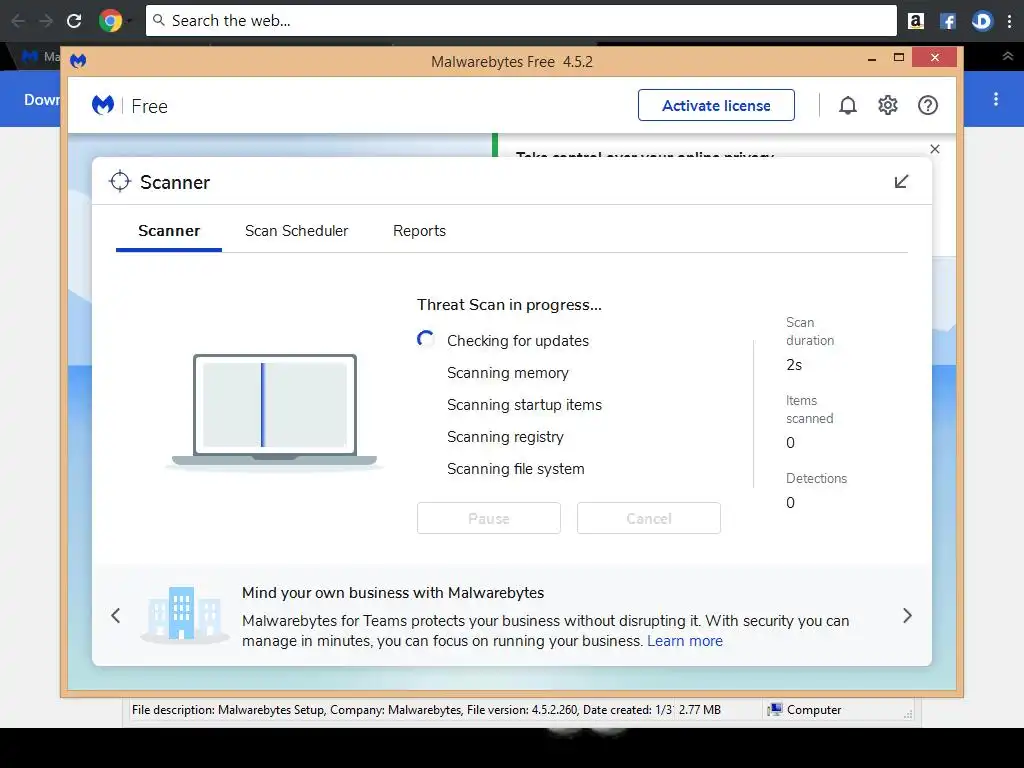This screenshot has height=768, width=1024.
Task: Click the Pause scan button
Action: tap(488, 518)
